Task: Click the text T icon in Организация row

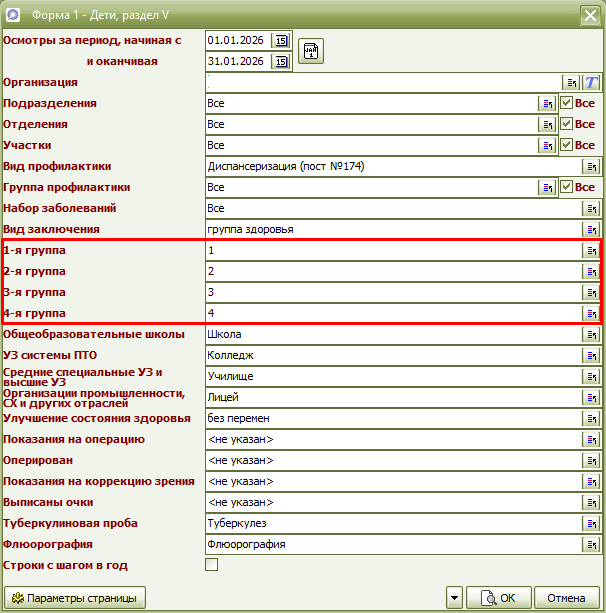Action: pyautogui.click(x=592, y=82)
